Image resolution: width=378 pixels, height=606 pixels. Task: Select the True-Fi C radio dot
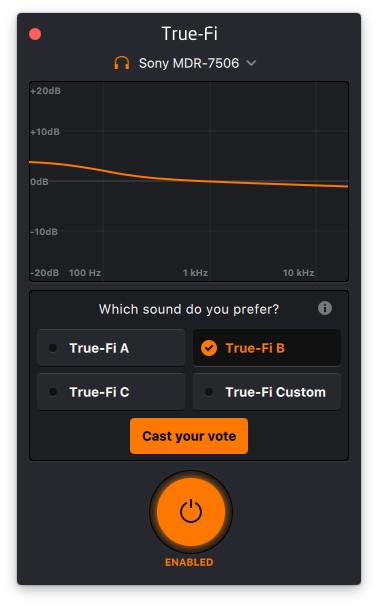click(53, 392)
